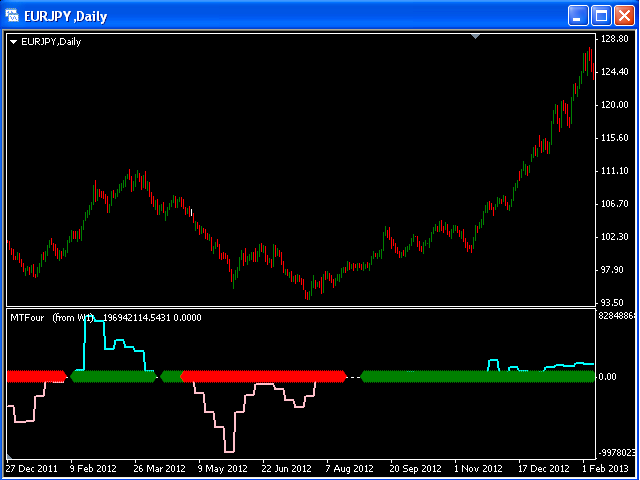Select the MTFour indicator label
Viewport: 640px width, 480px height.
point(28,317)
